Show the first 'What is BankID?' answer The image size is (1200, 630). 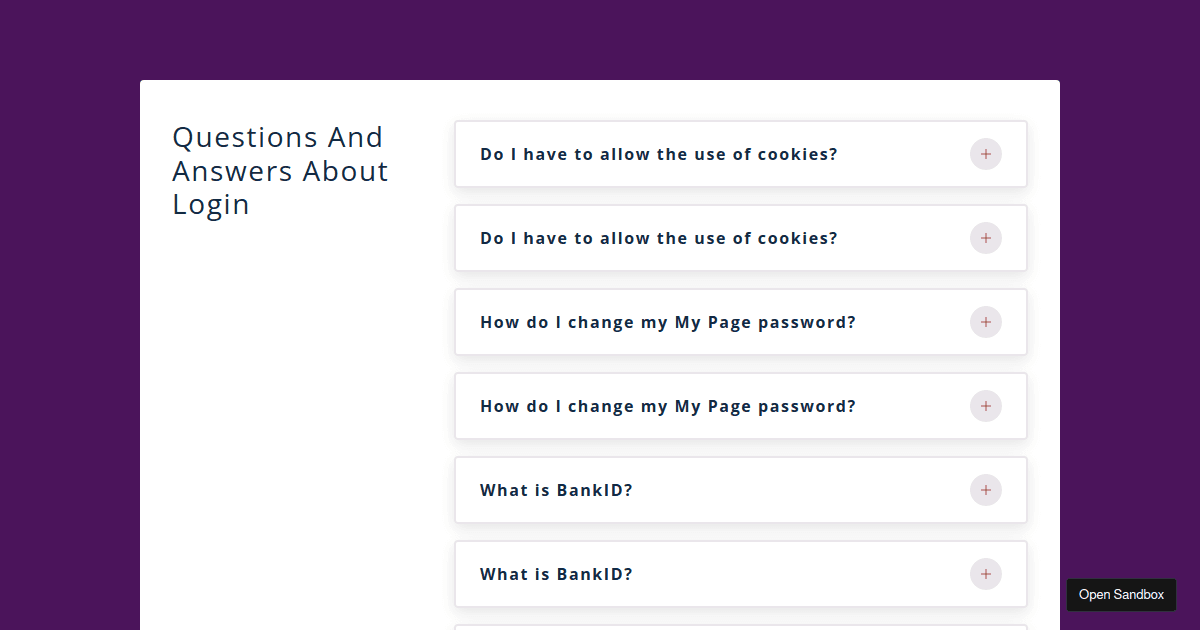pos(556,490)
